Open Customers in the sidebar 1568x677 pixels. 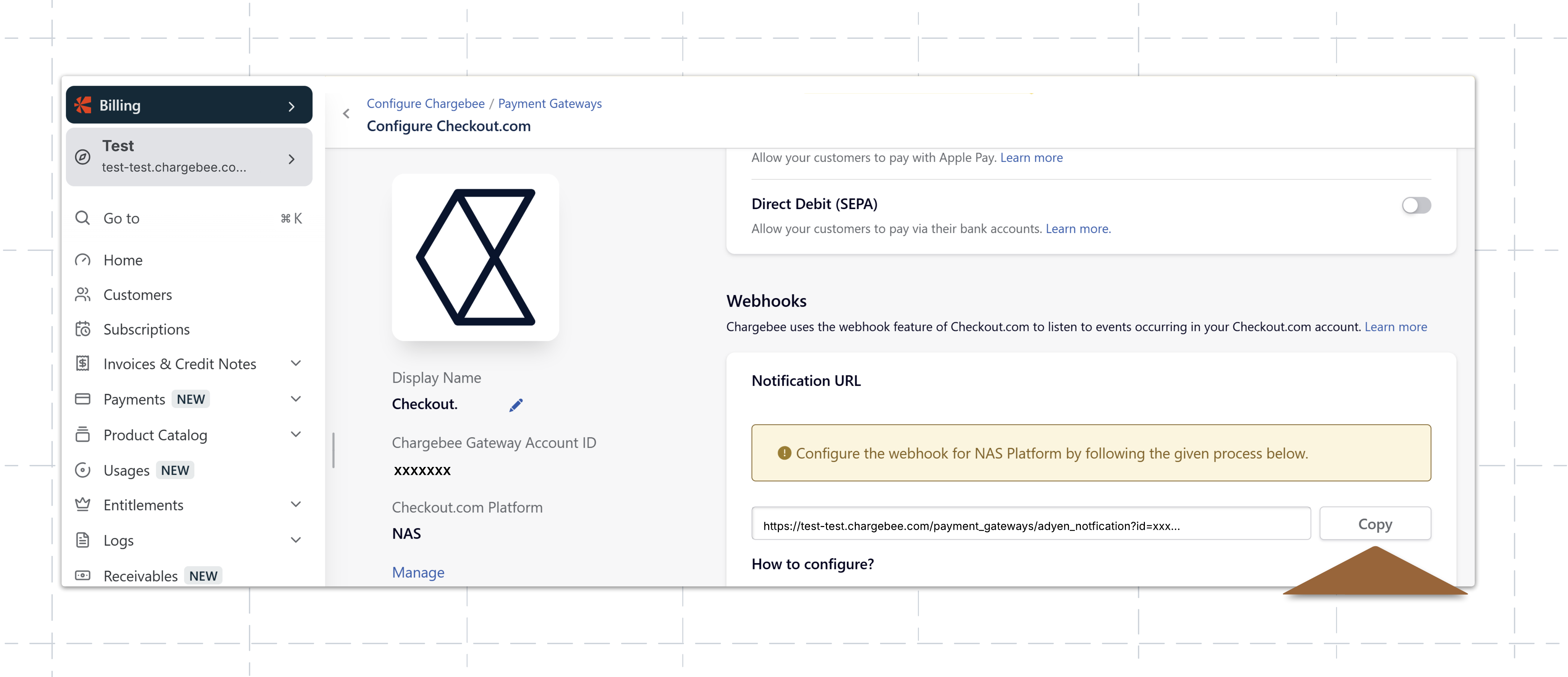point(138,295)
